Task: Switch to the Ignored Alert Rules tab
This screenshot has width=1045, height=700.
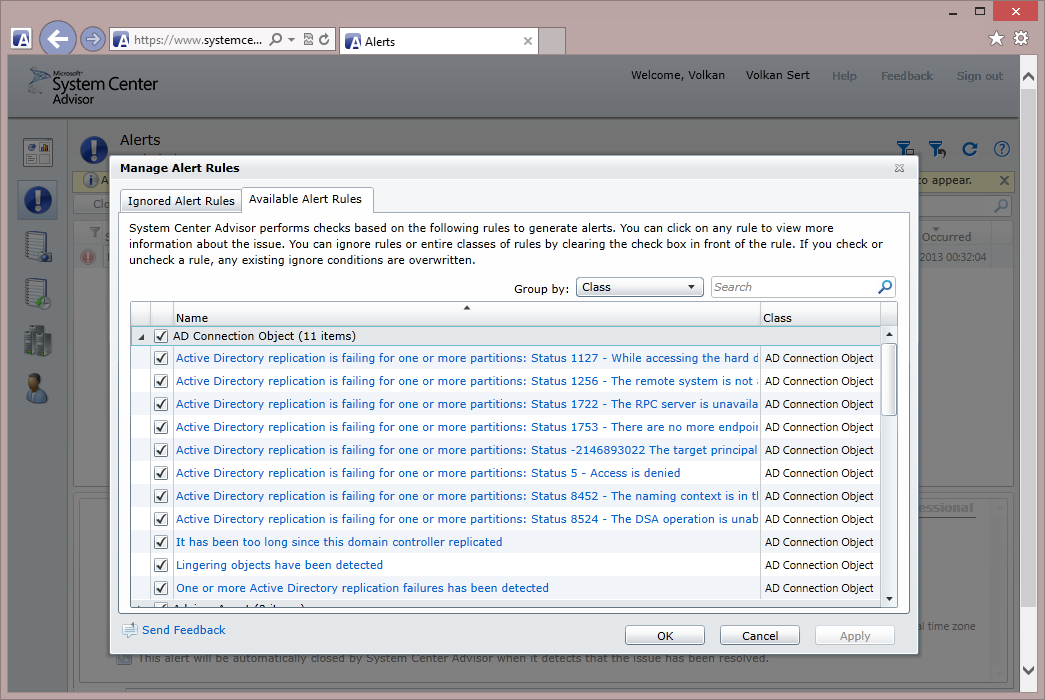Action: [181, 201]
